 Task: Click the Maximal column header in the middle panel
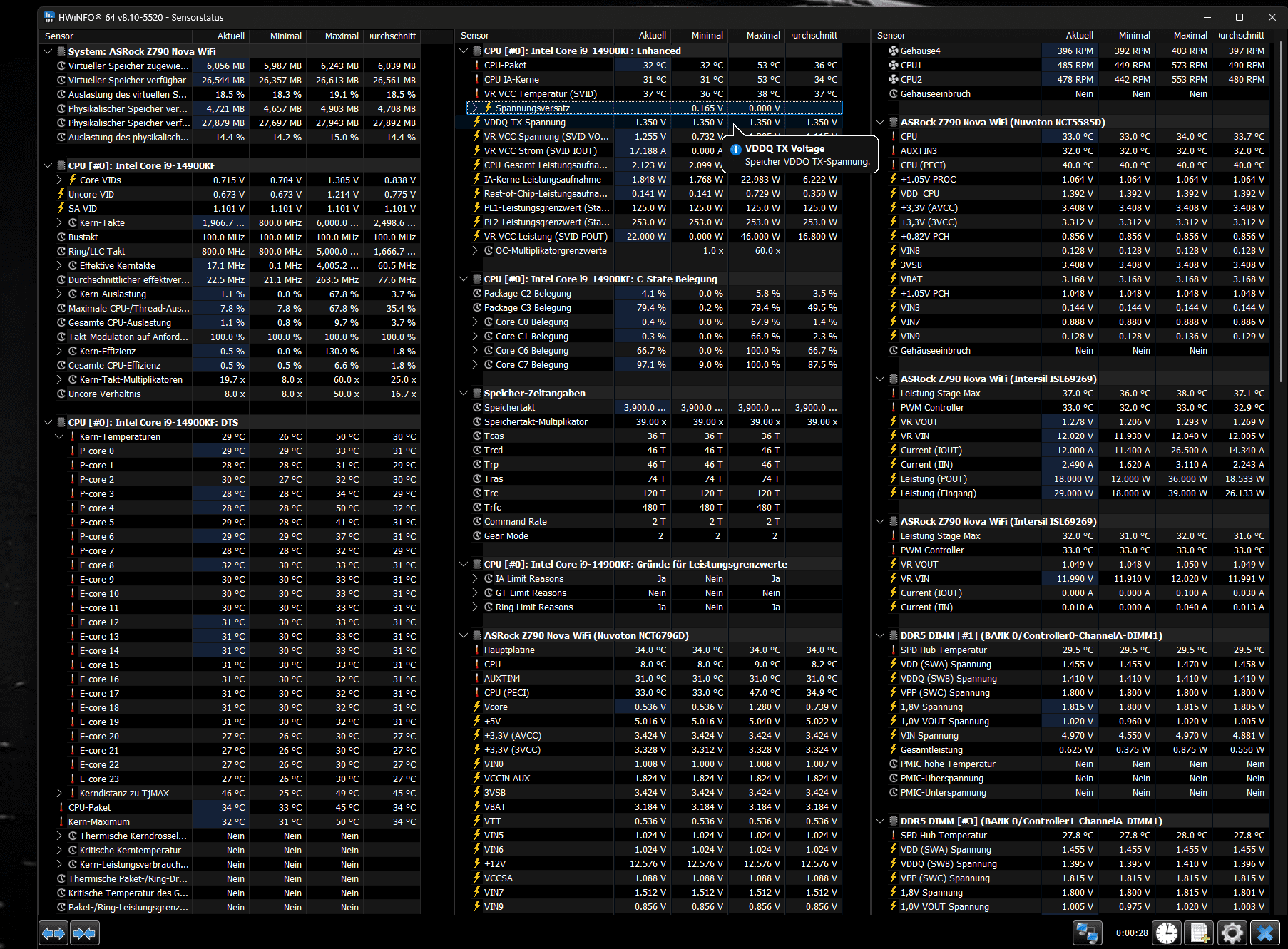coord(756,36)
